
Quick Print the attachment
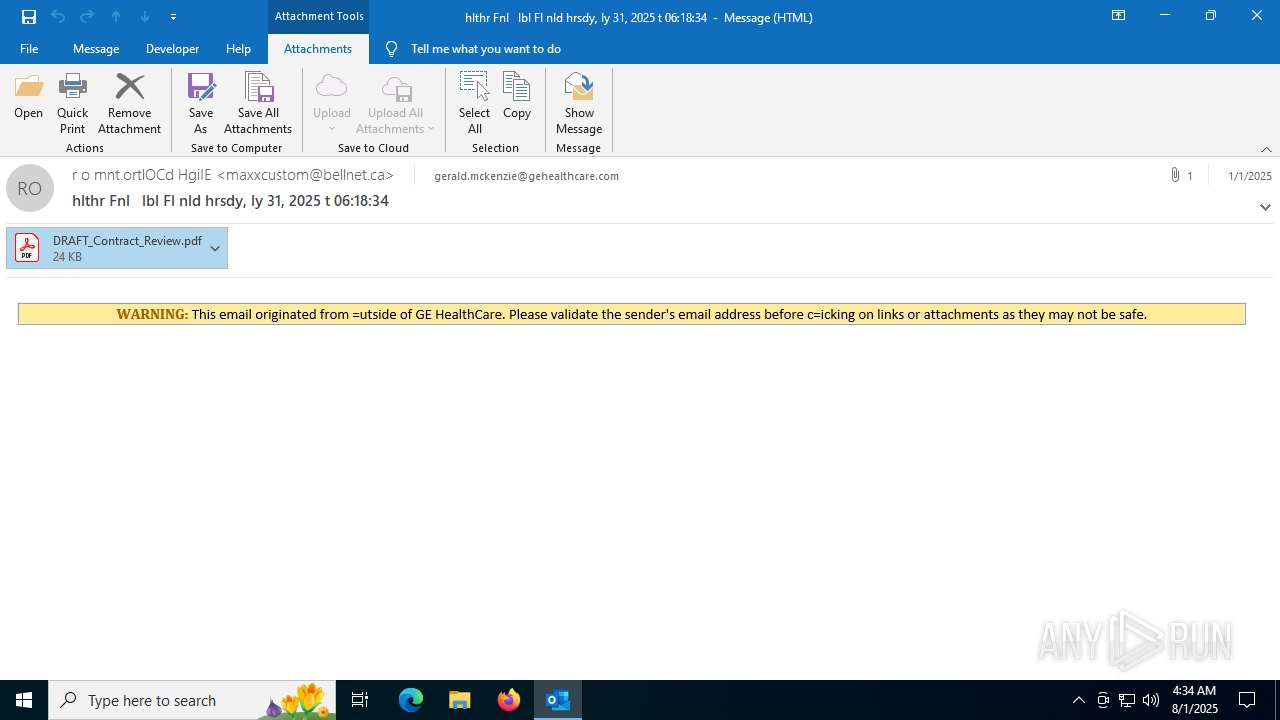72,104
